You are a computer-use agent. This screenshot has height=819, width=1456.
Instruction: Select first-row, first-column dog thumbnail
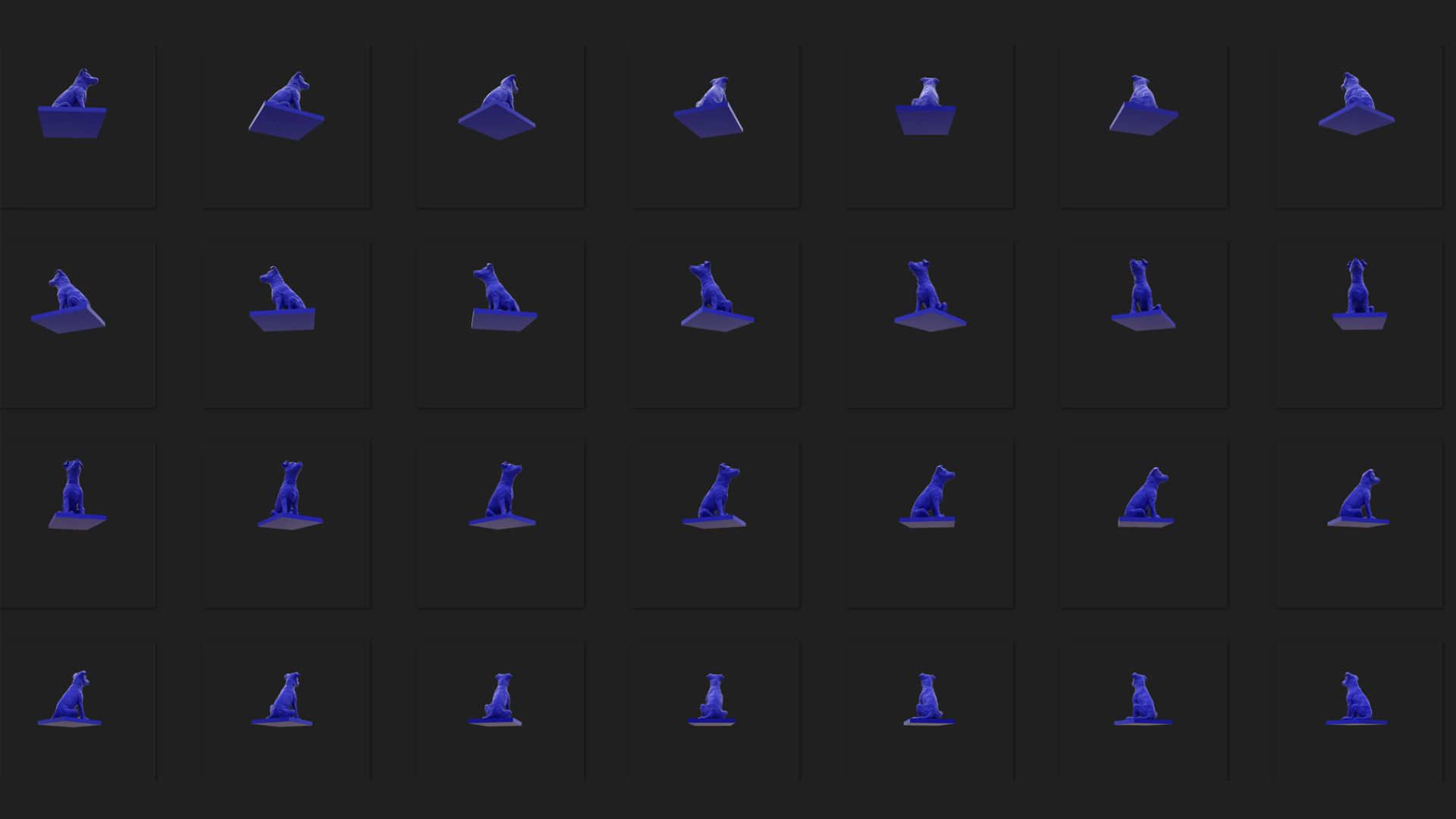[x=77, y=126]
